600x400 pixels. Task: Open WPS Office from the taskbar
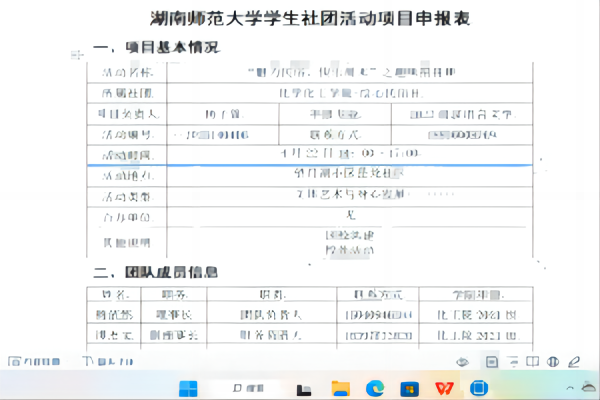pos(444,387)
